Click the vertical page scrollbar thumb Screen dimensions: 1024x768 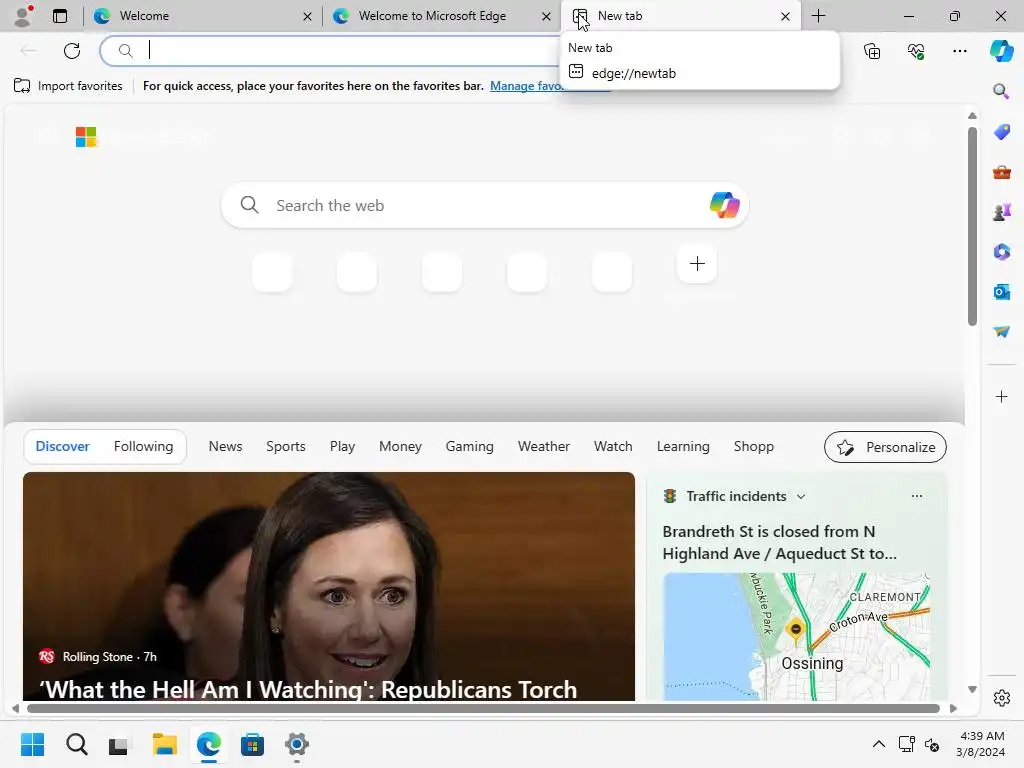(x=972, y=226)
